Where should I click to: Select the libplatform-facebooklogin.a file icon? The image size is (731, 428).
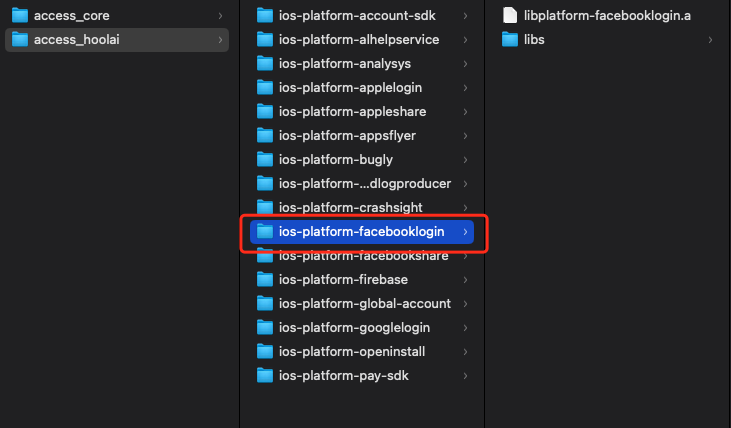coord(510,15)
